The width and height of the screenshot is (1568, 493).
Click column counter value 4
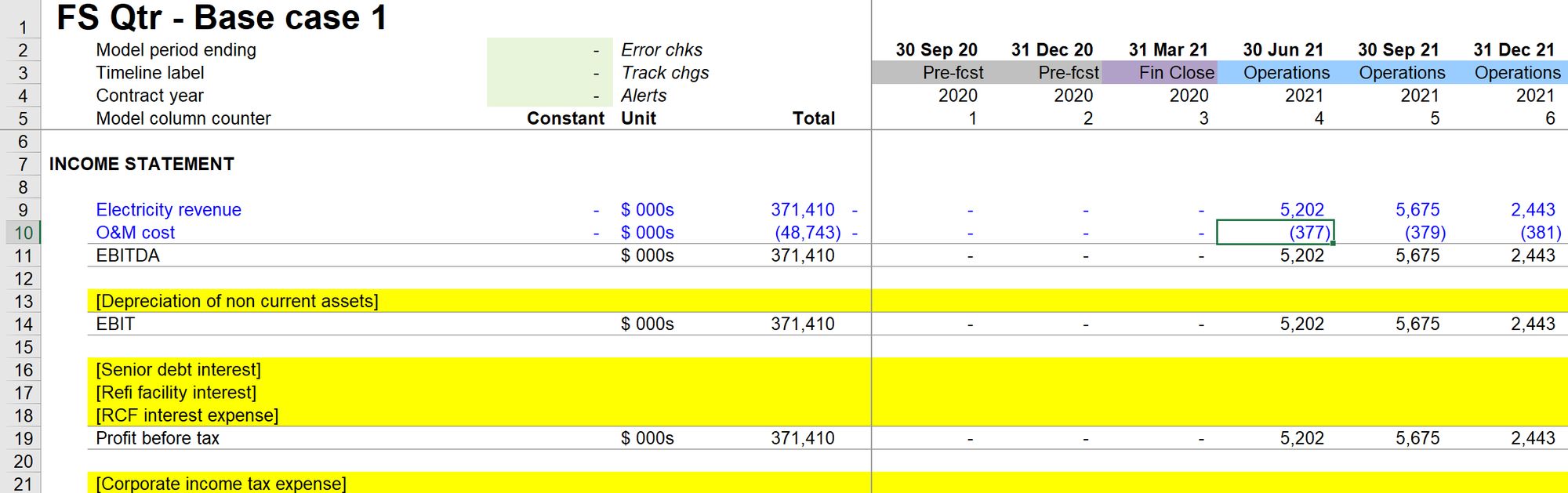click(x=1319, y=118)
